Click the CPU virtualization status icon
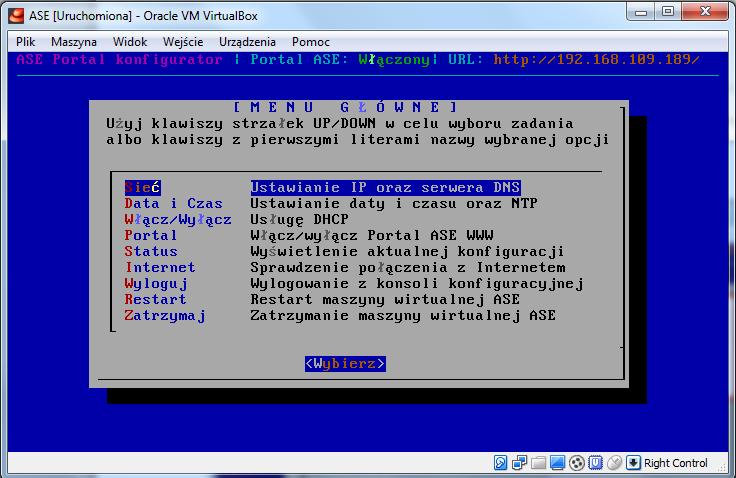736x478 pixels. 595,463
